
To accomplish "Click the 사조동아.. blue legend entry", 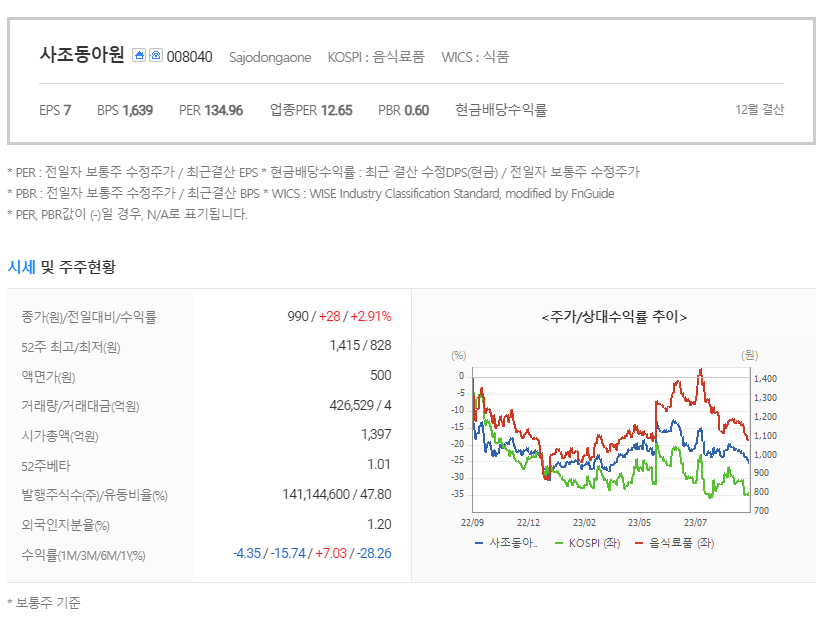I will click(x=506, y=543).
